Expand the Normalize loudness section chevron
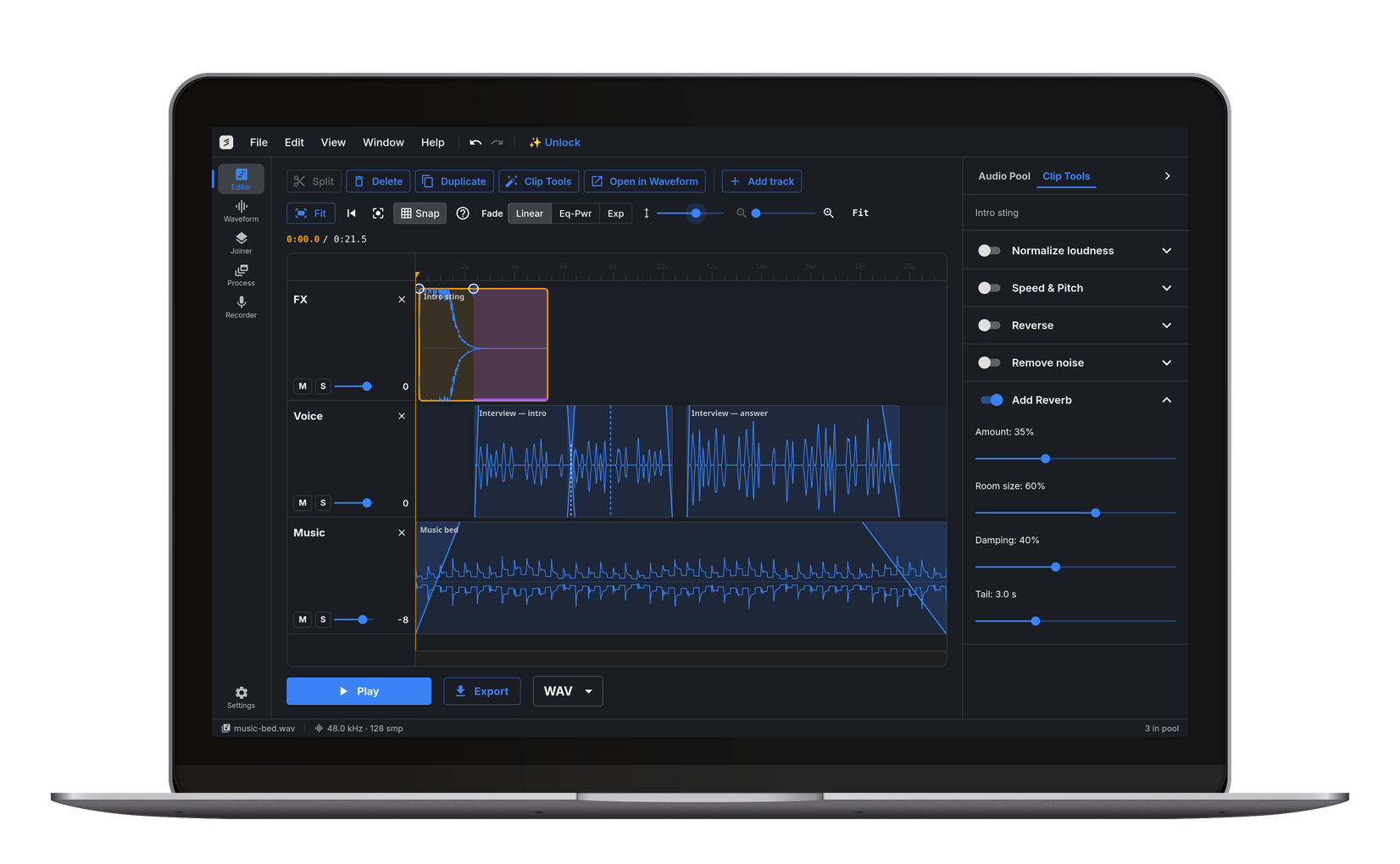 (1167, 251)
